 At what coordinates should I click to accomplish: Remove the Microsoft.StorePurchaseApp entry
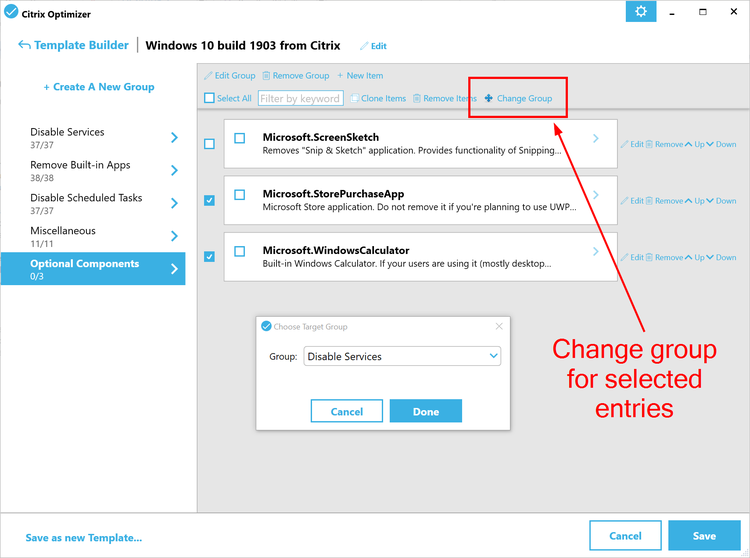[x=665, y=200]
